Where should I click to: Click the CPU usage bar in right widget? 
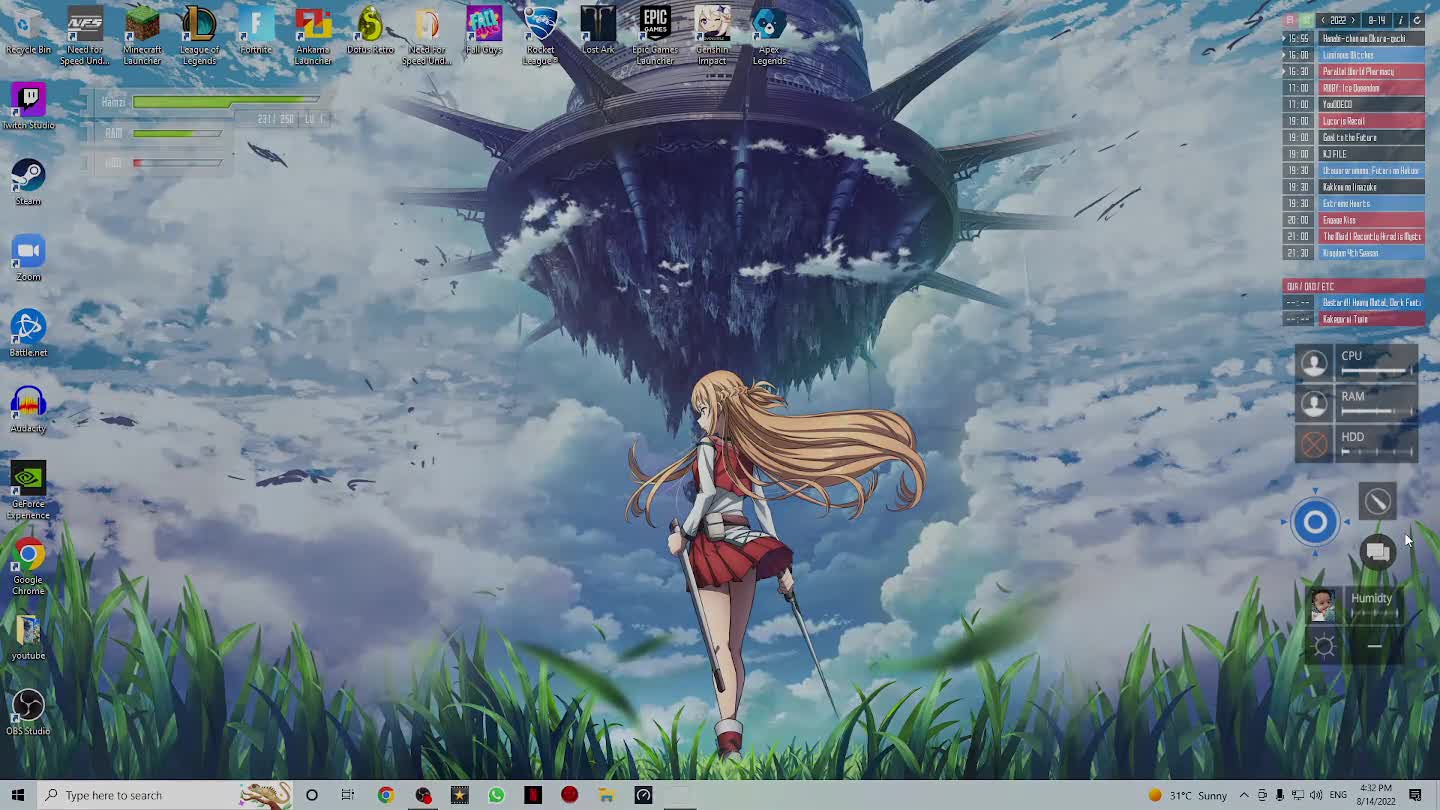[1378, 371]
